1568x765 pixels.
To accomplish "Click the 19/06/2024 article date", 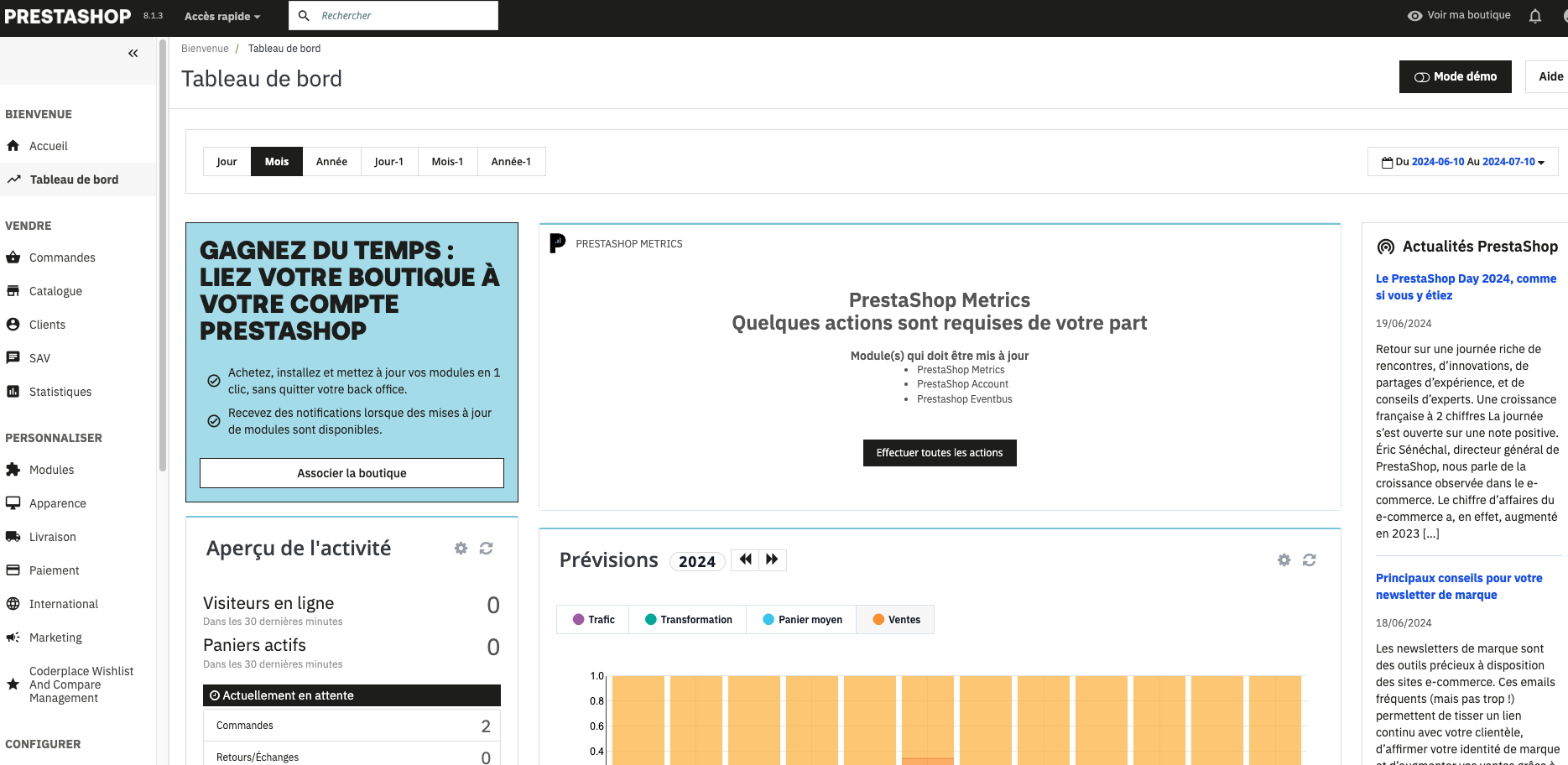I will (x=1404, y=324).
